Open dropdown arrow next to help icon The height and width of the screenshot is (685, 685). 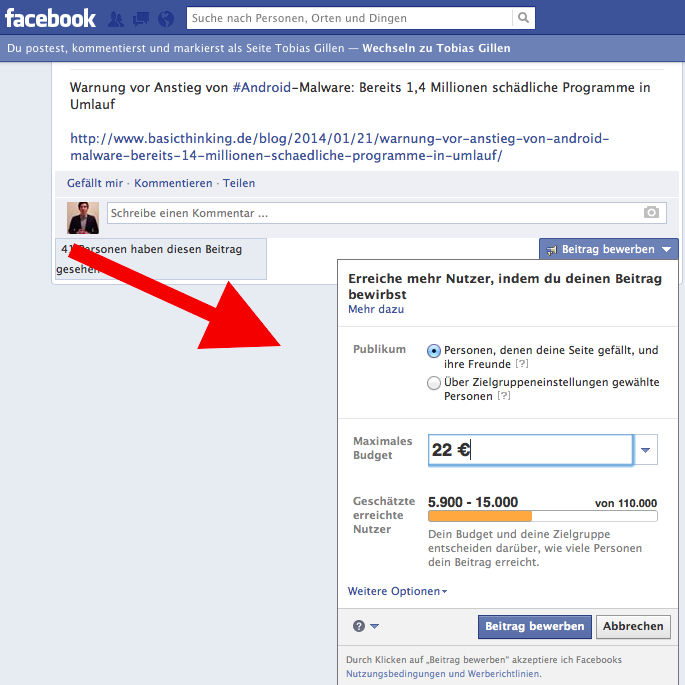pos(374,626)
